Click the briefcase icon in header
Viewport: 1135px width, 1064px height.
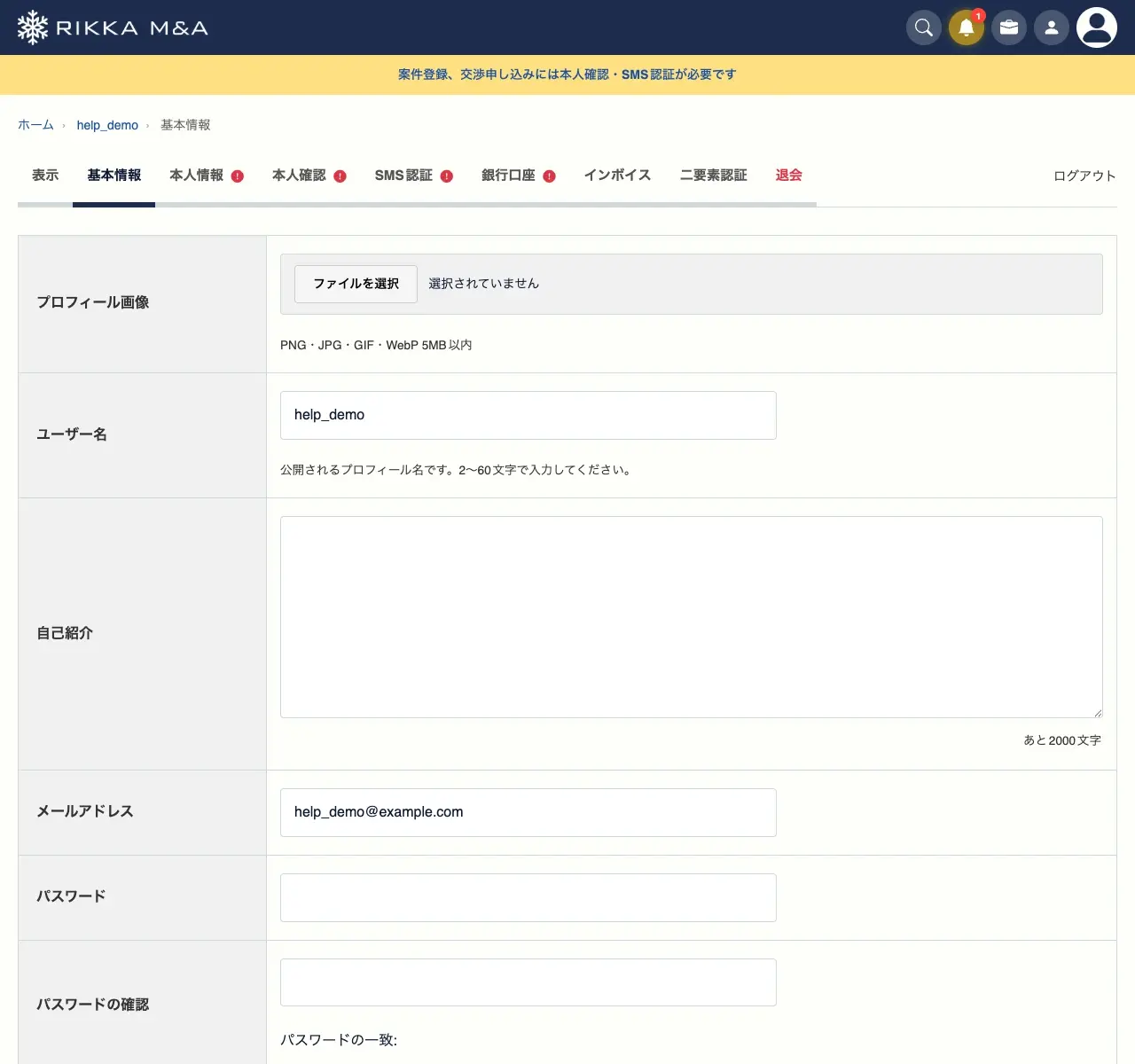(1009, 27)
